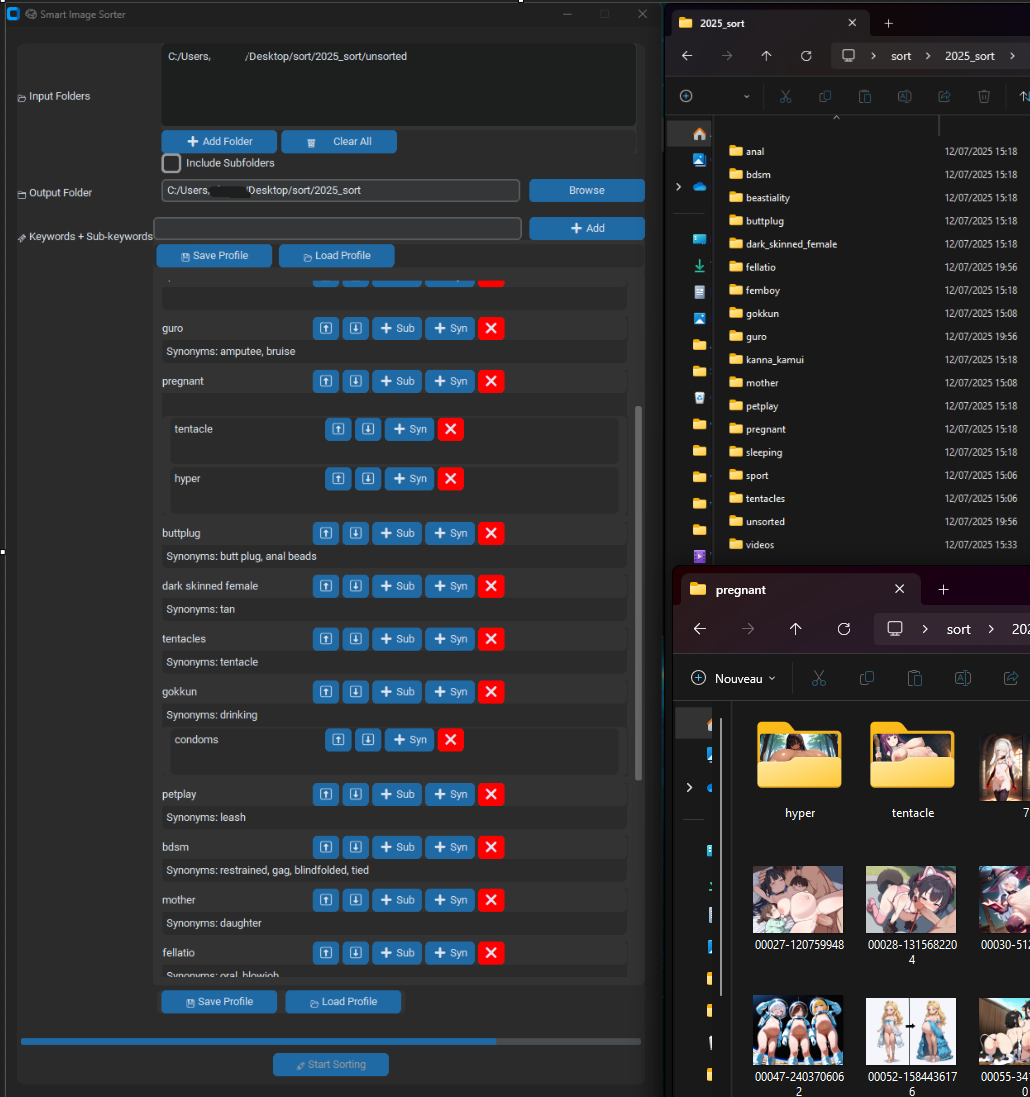1030x1097 pixels.
Task: Open Home in the 2025_sort window sidebar
Action: coord(699,134)
